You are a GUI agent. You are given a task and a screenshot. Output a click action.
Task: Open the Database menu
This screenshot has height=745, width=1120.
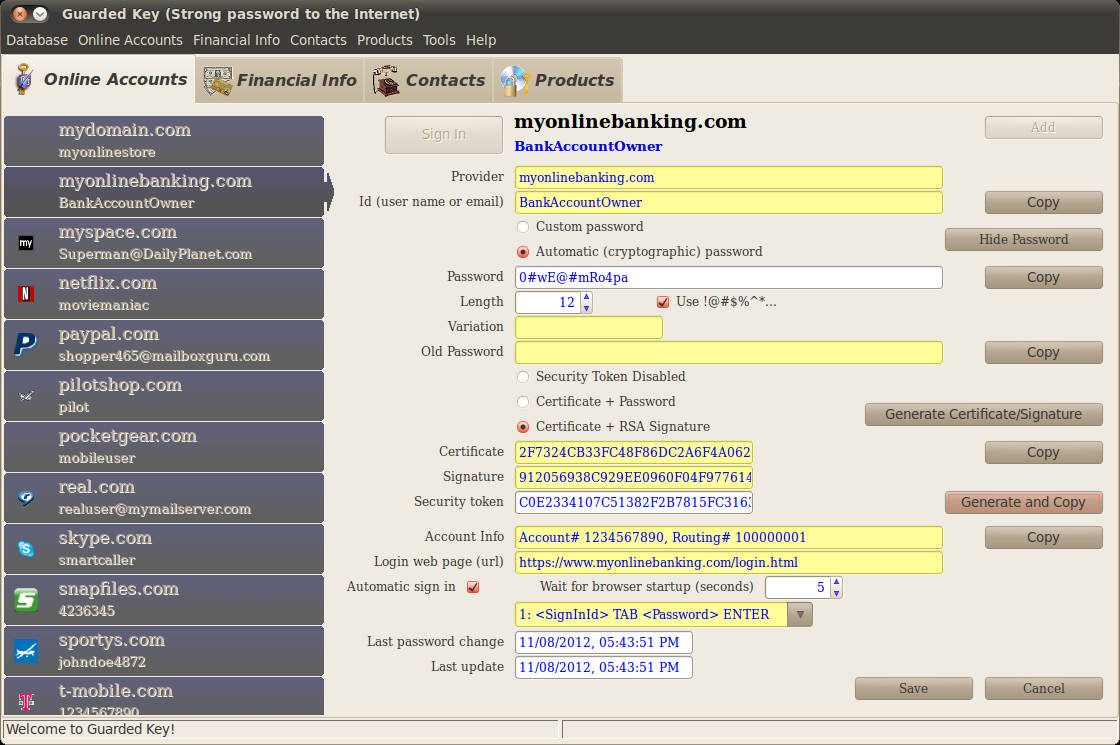tap(37, 40)
